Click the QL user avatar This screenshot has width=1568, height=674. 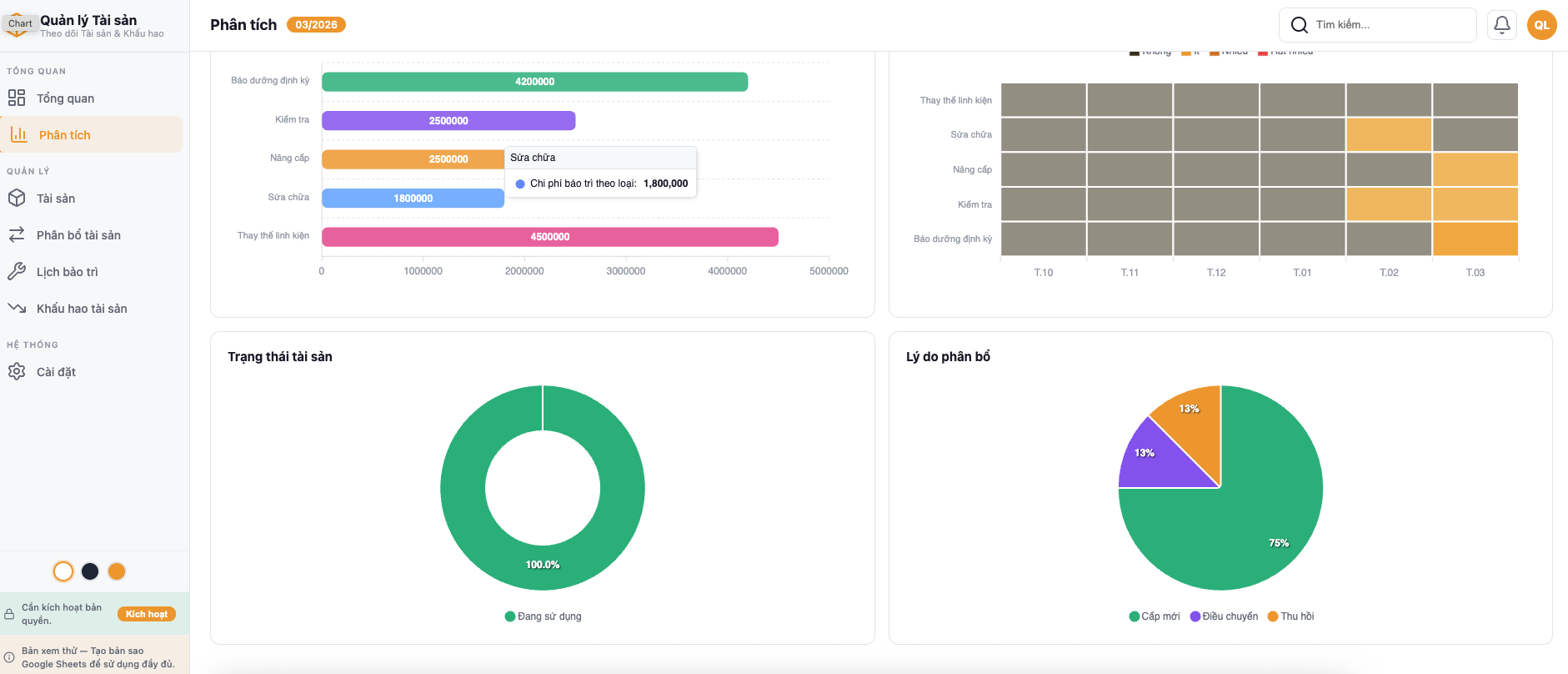click(1541, 25)
